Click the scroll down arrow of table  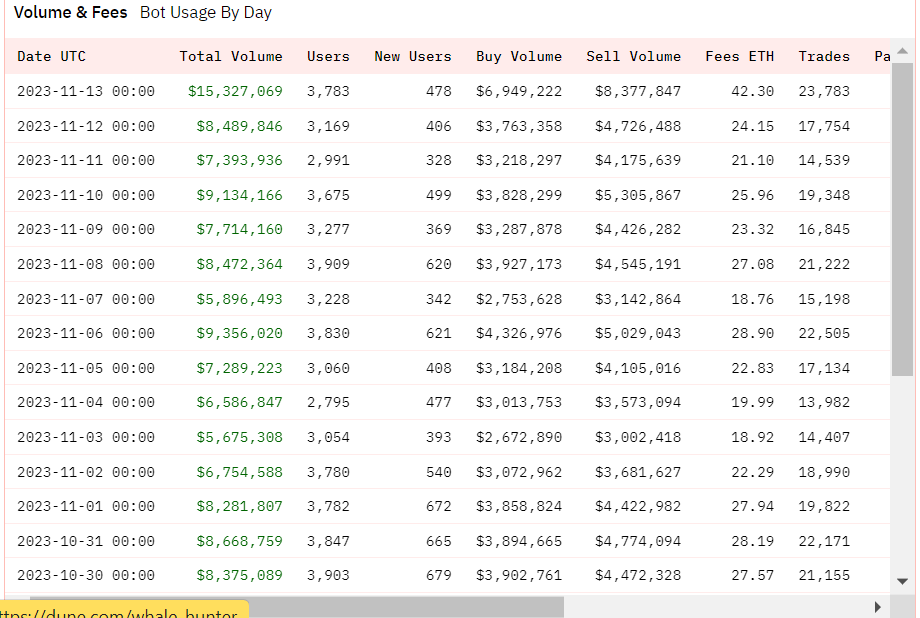(x=902, y=581)
